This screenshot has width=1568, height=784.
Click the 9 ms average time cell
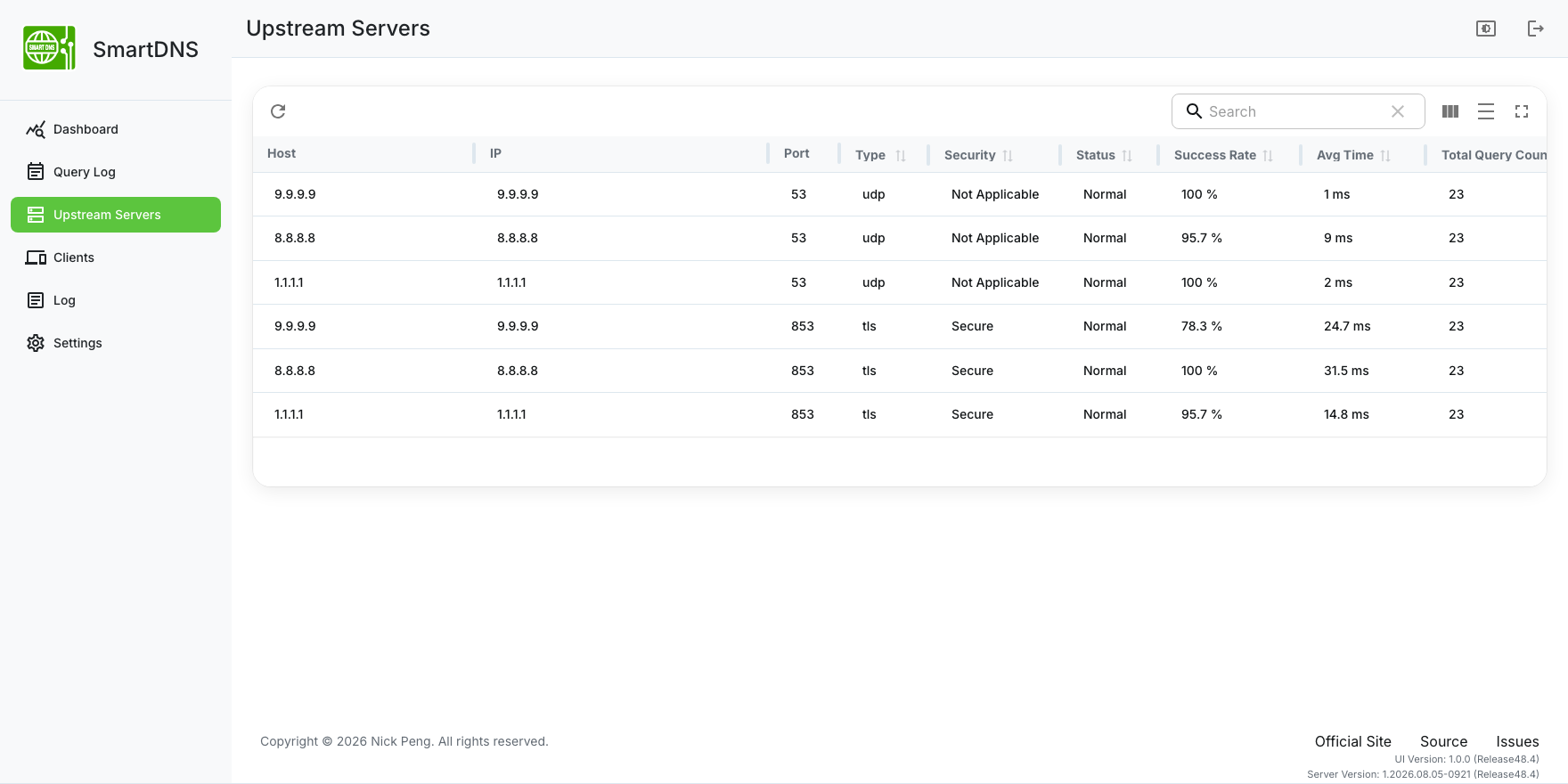tap(1338, 238)
